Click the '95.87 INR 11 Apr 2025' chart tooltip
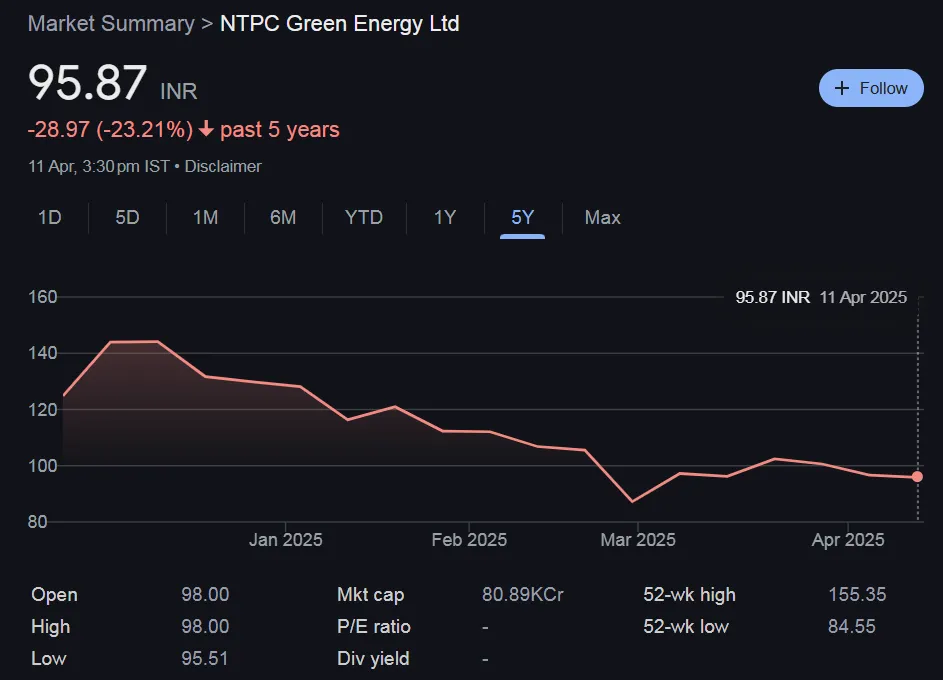943x680 pixels. 821,297
